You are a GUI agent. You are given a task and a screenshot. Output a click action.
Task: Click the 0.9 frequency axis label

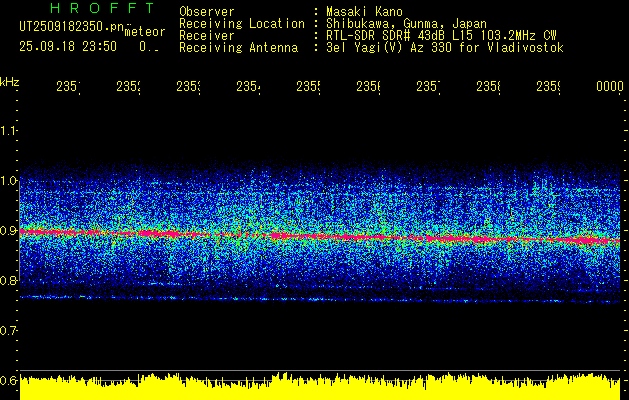click(9, 231)
